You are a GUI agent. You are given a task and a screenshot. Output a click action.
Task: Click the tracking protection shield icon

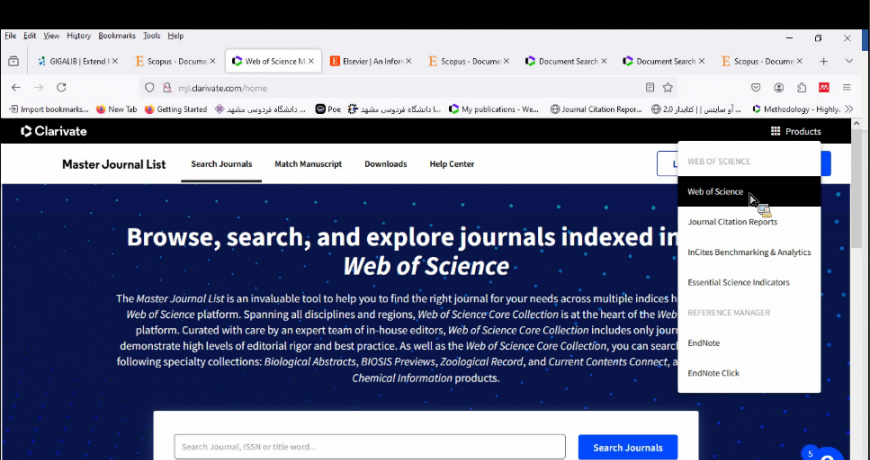pyautogui.click(x=149, y=88)
